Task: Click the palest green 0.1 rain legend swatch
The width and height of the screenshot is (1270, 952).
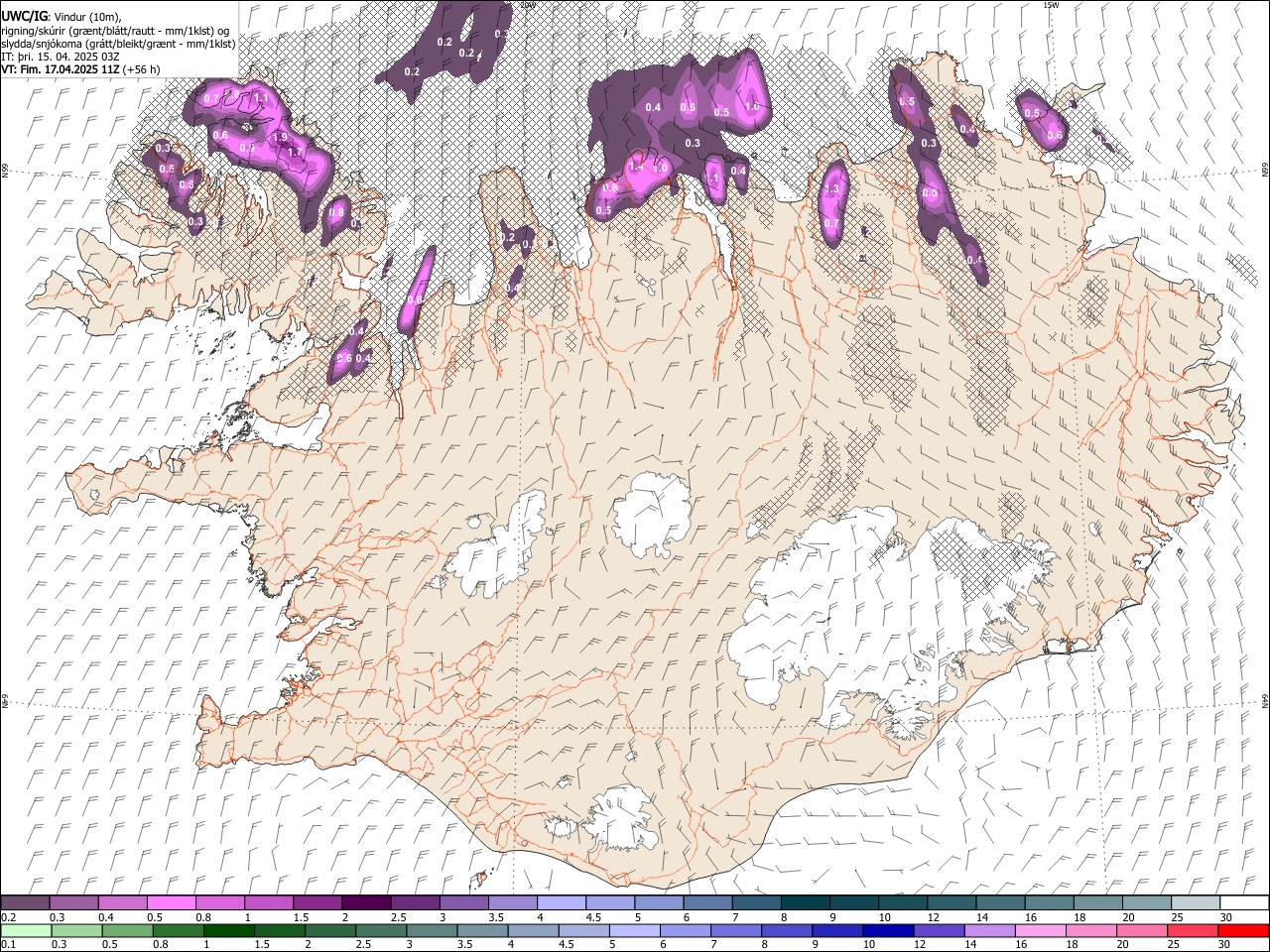Action: pos(26,930)
